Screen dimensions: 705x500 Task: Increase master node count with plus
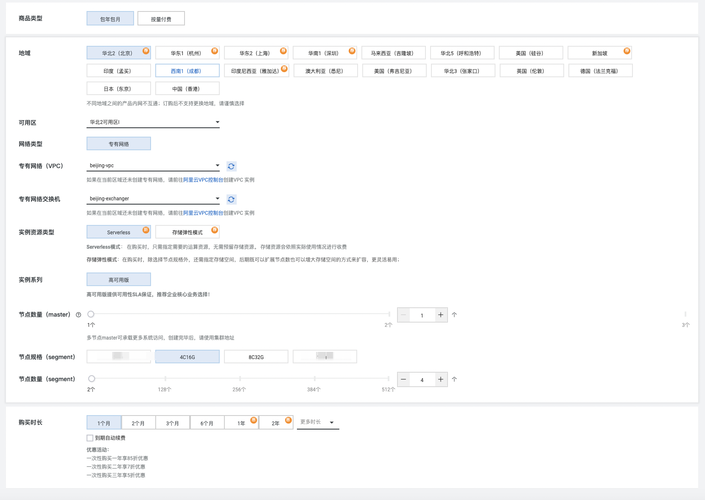(x=441, y=315)
